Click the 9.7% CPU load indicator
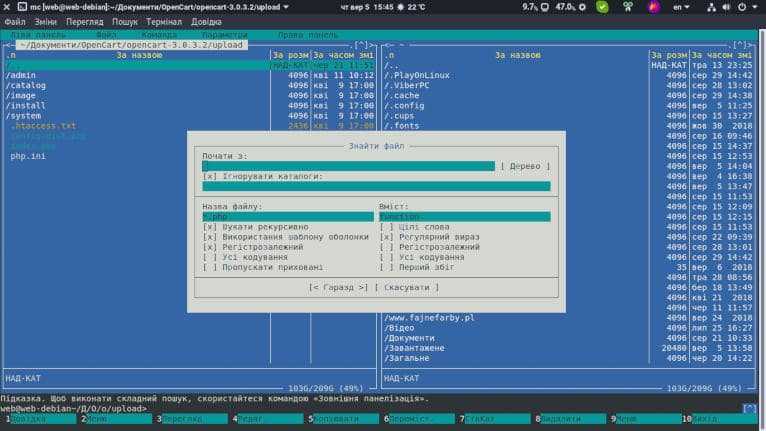 tap(535, 7)
